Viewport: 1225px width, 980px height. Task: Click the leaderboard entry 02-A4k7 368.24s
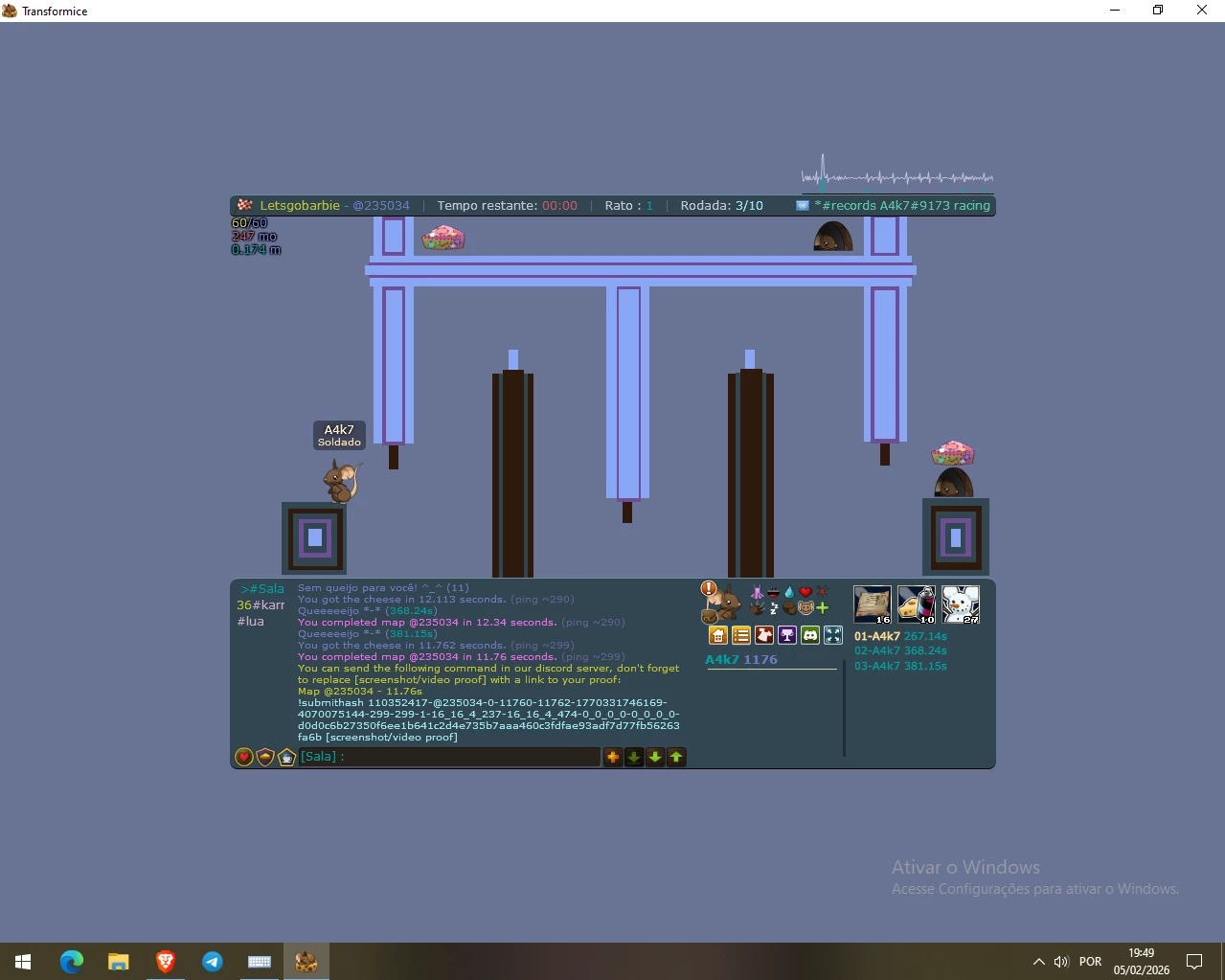click(x=900, y=650)
